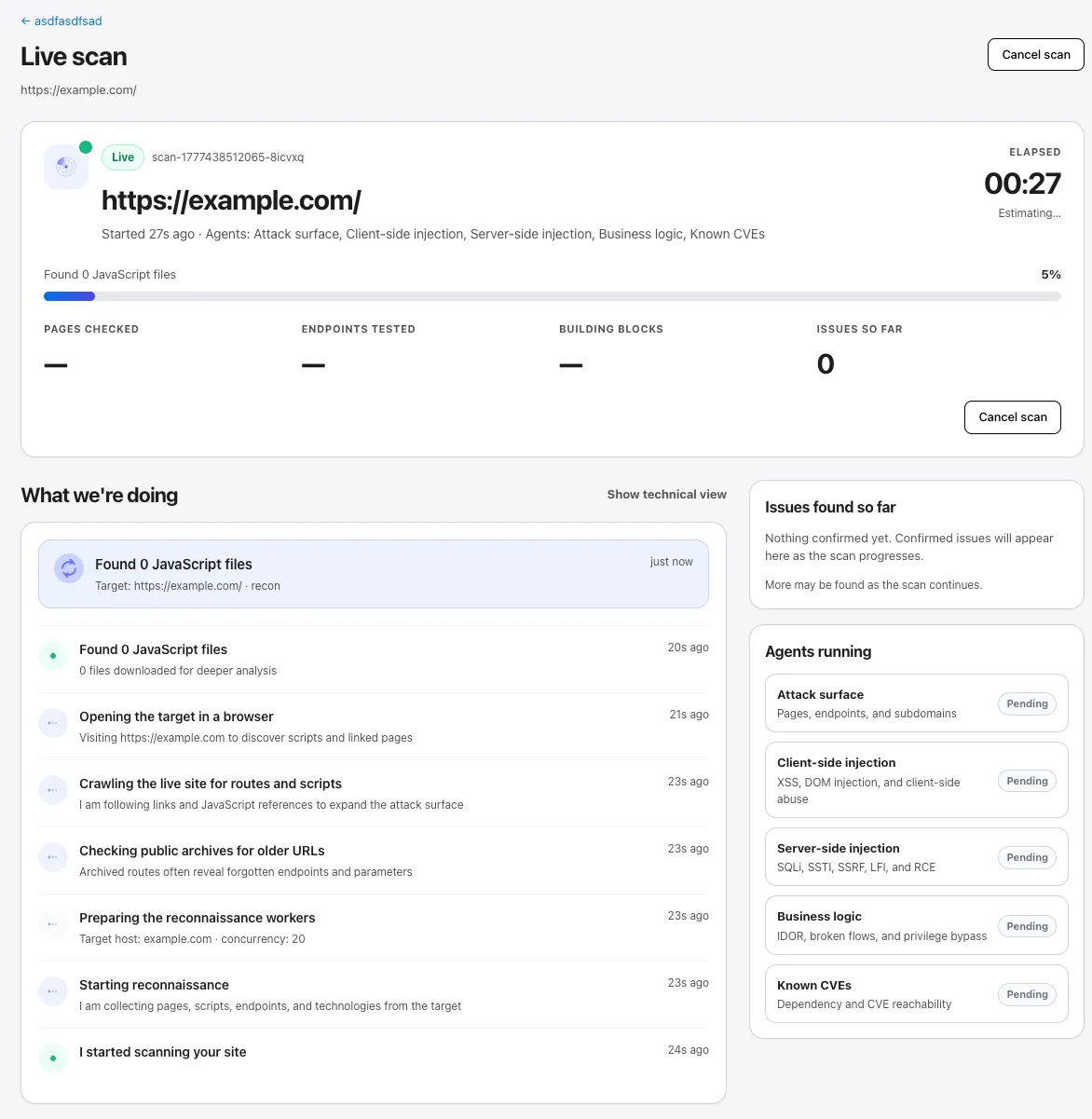The width and height of the screenshot is (1092, 1119).
Task: Click the lower "Cancel scan" button
Action: click(x=1013, y=416)
